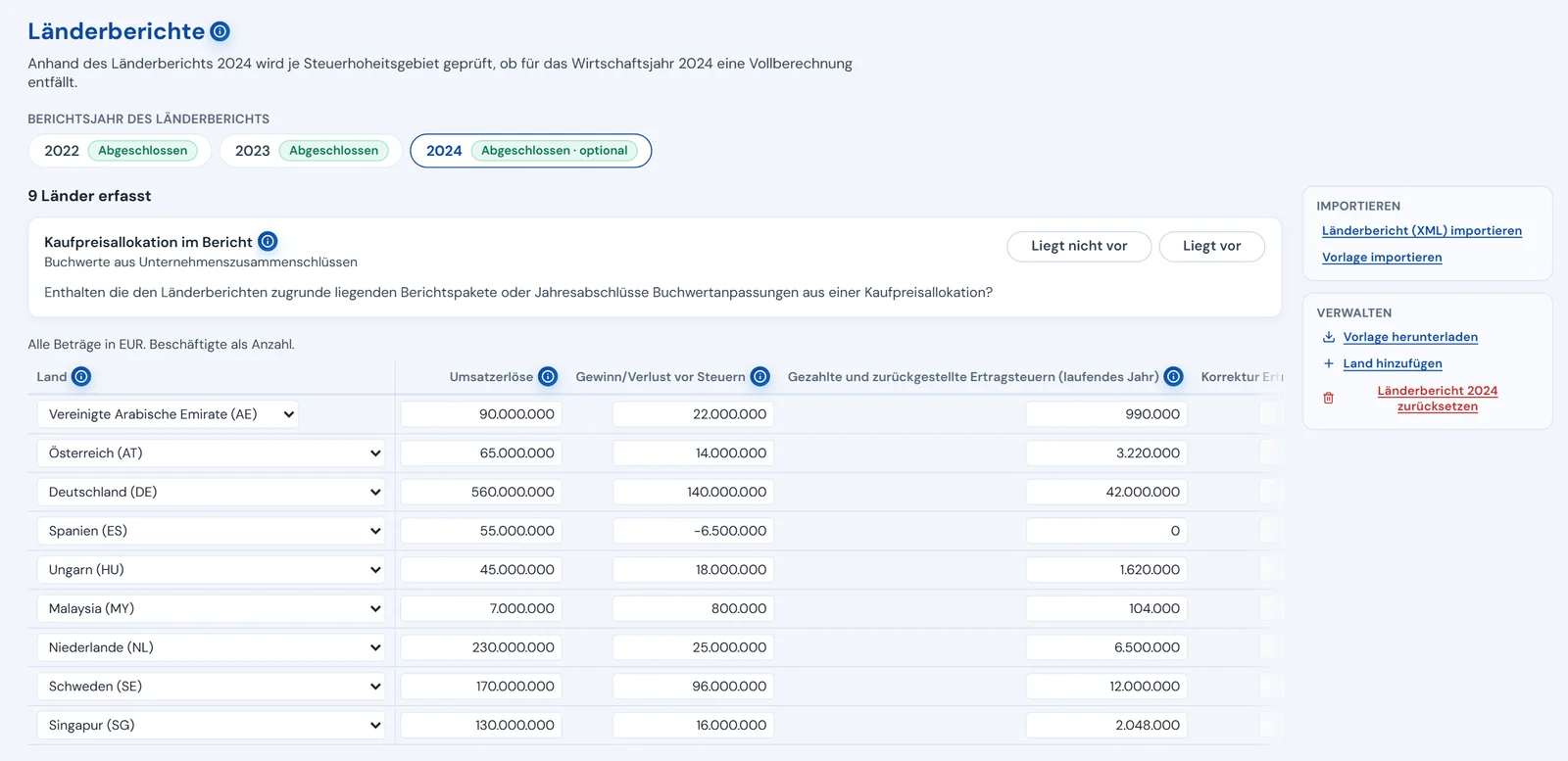
Task: Show Gewinn/Verlust vor Steuern info
Action: pyautogui.click(x=760, y=376)
